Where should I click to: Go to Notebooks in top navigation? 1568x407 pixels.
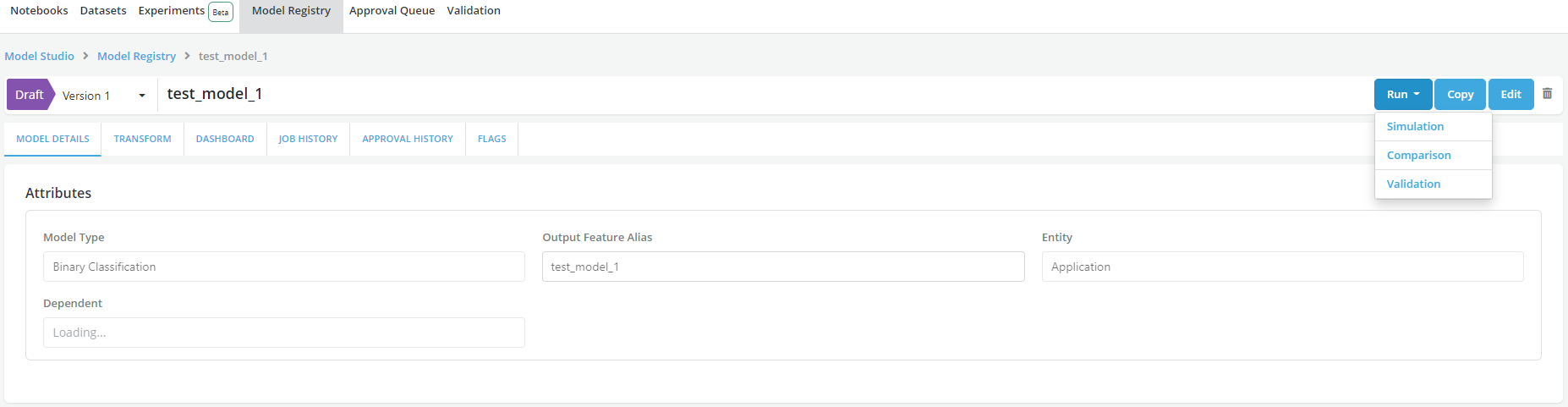coord(39,11)
